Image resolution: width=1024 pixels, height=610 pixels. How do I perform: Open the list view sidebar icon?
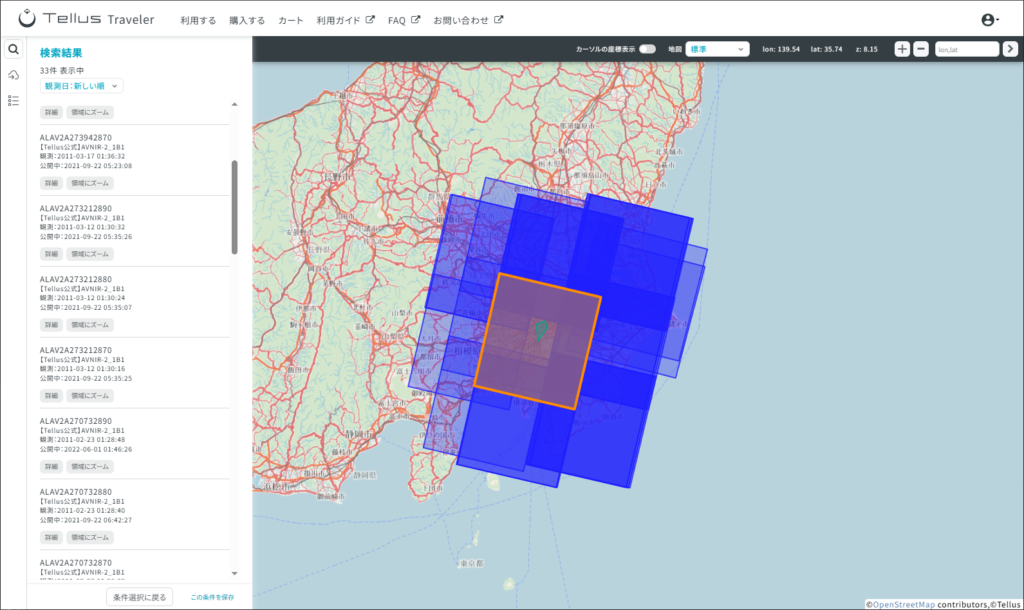click(x=13, y=101)
